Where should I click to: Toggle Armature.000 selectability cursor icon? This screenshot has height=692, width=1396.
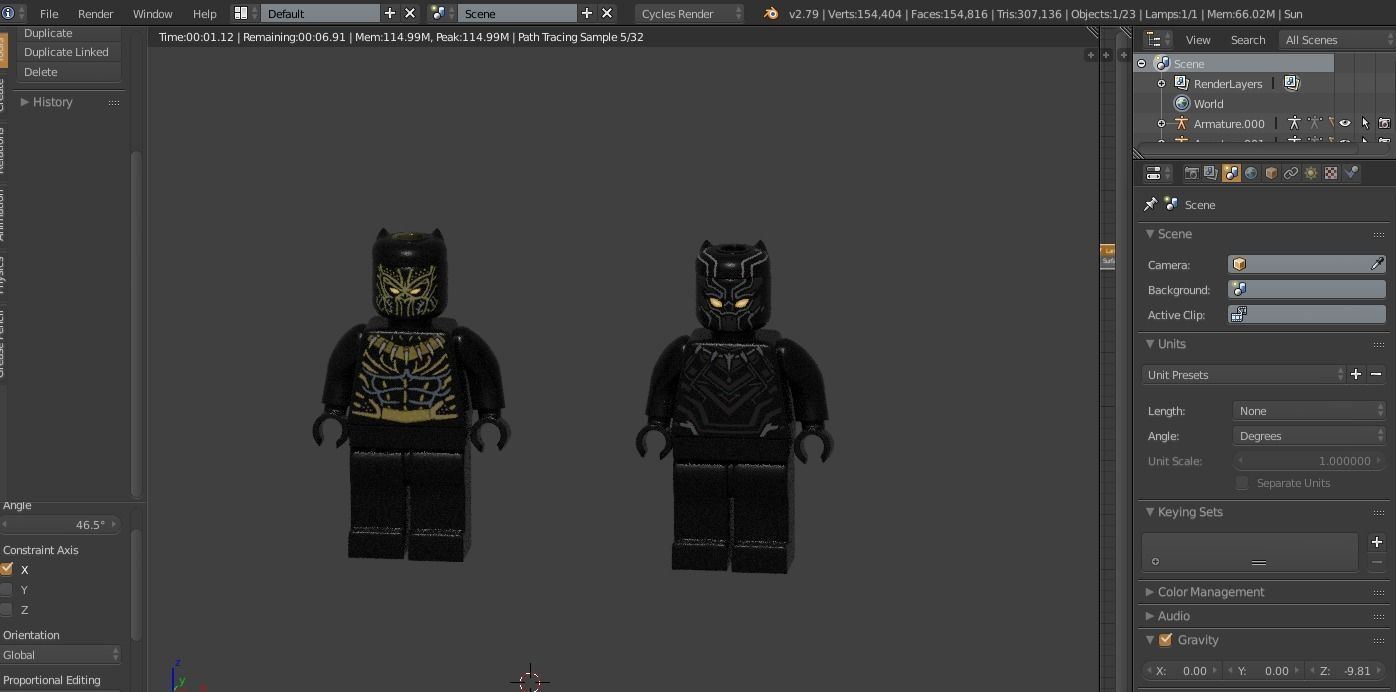(1365, 123)
